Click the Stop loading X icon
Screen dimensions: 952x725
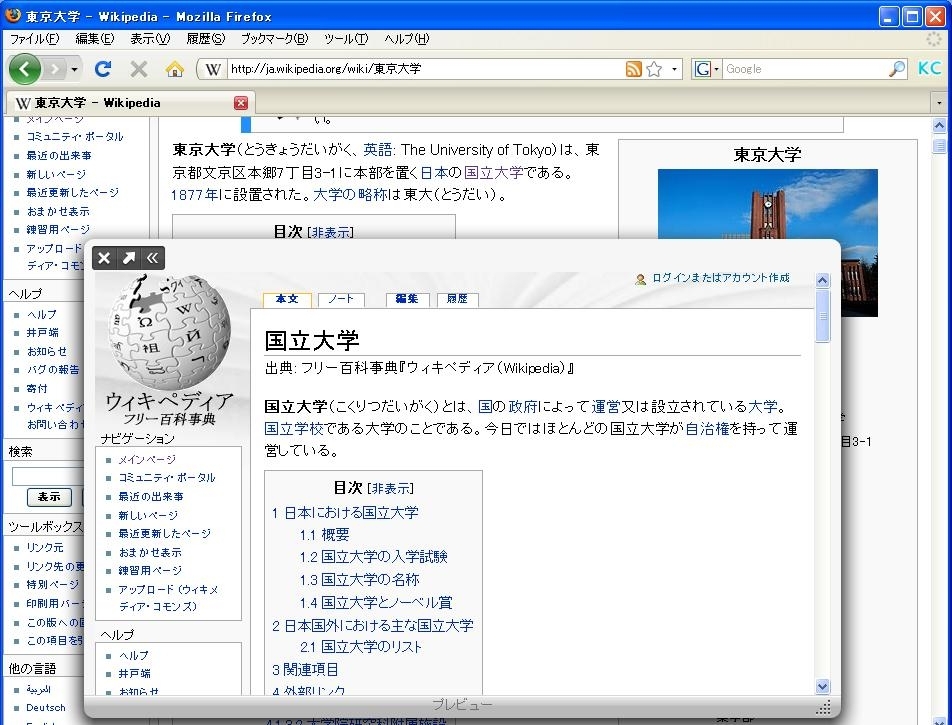click(x=139, y=69)
